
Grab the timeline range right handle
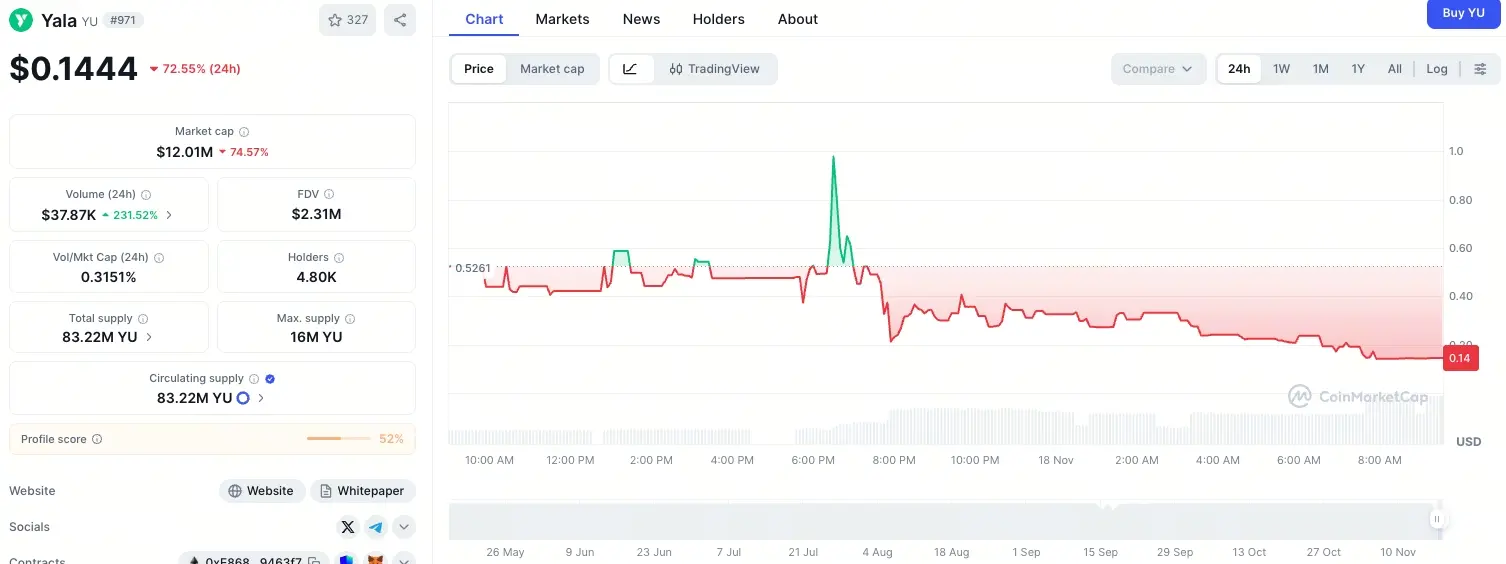coord(1437,519)
